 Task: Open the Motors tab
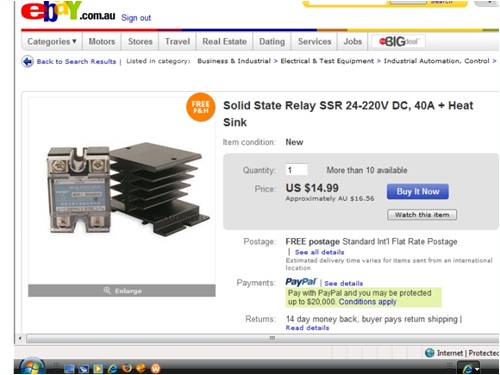click(102, 42)
